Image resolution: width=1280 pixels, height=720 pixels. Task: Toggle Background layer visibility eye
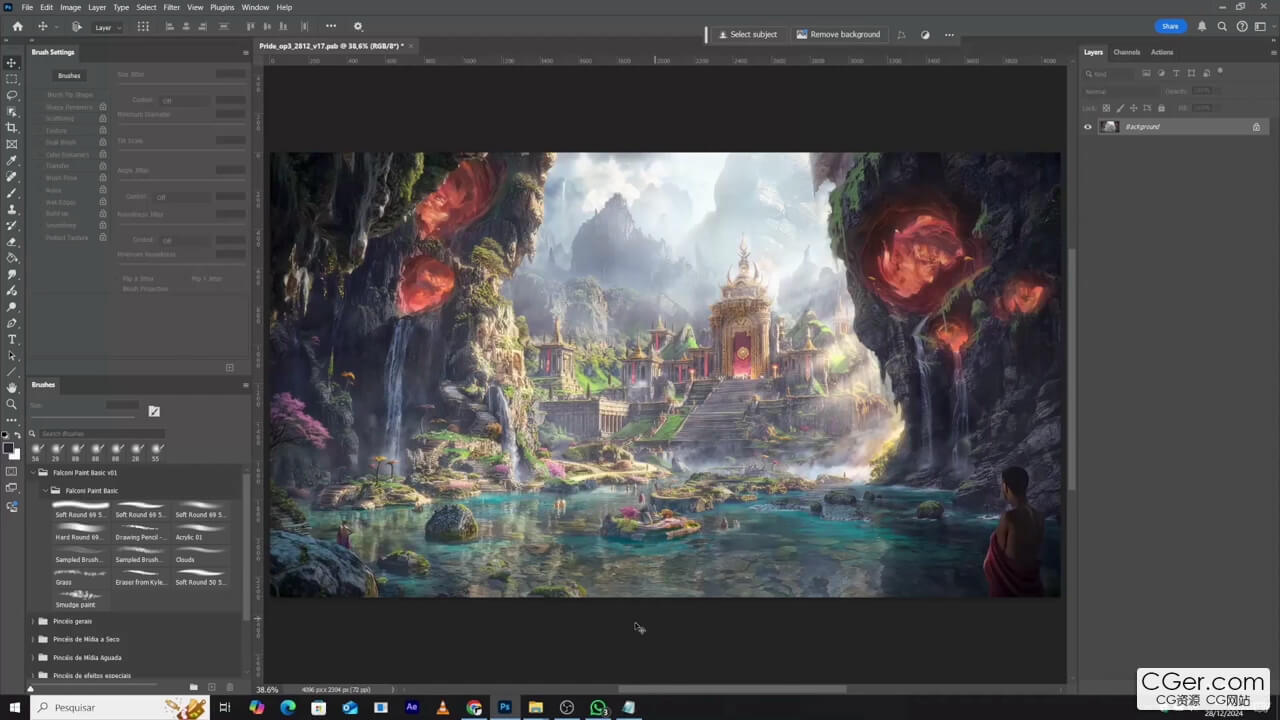point(1088,127)
